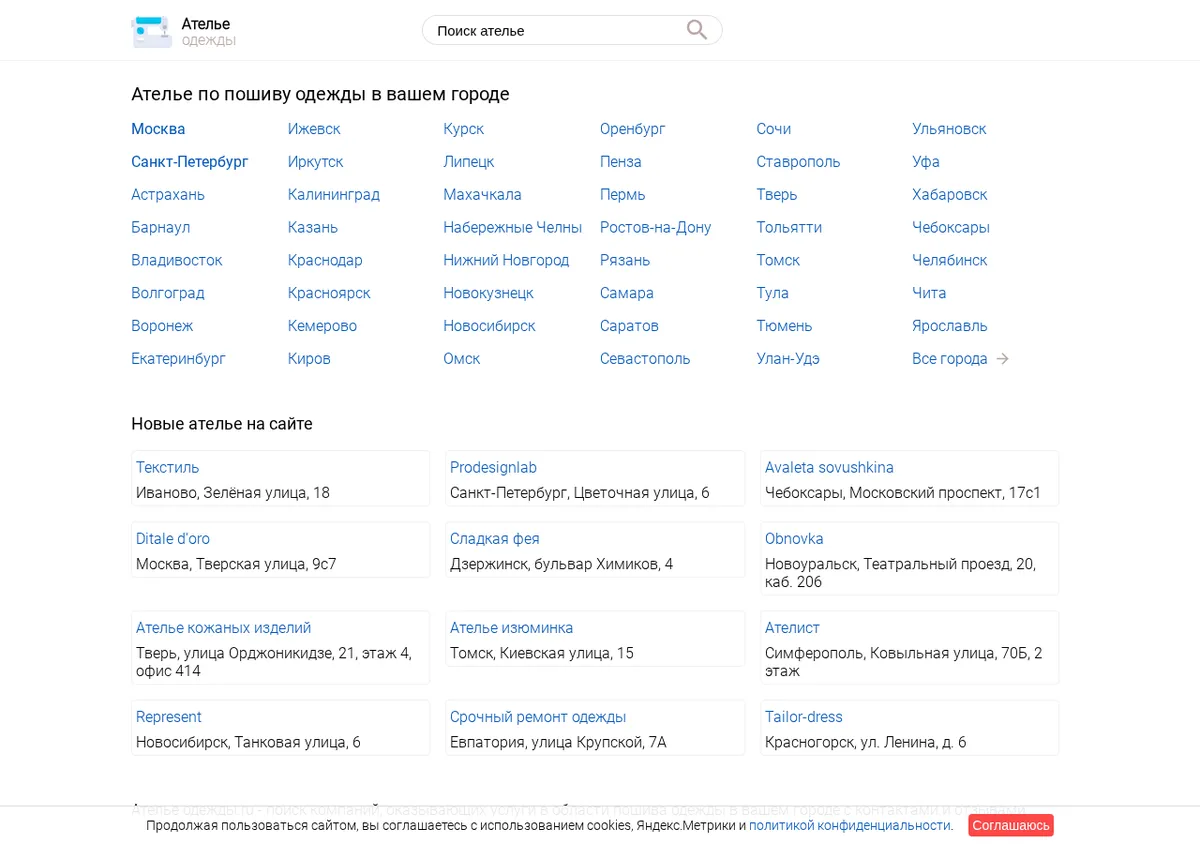Open the политикой конфиденциальности link
The width and height of the screenshot is (1200, 844).
pos(850,825)
